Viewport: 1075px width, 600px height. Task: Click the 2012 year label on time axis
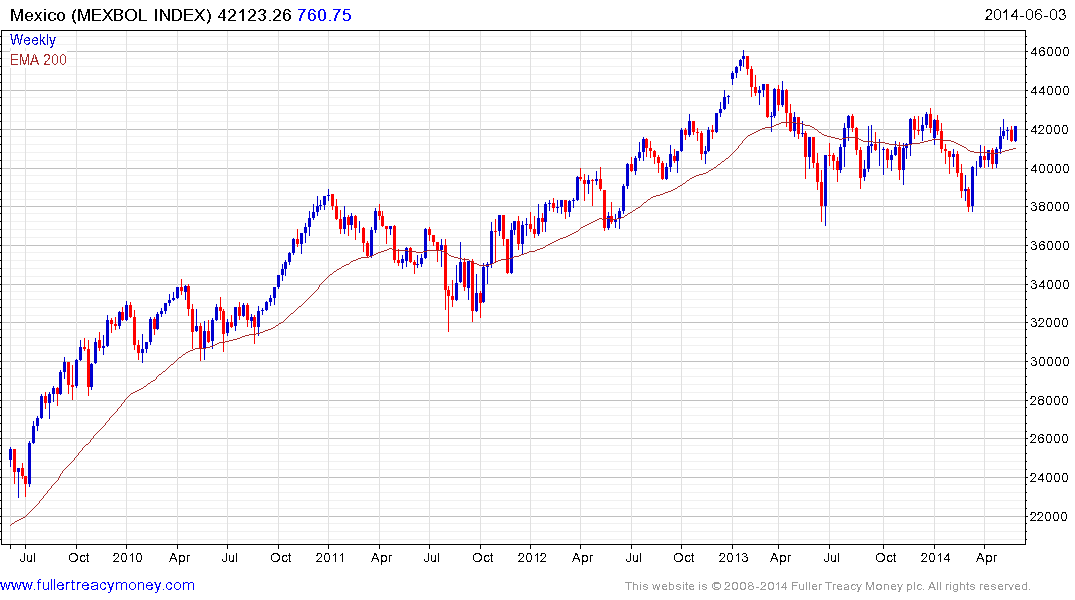[x=532, y=557]
